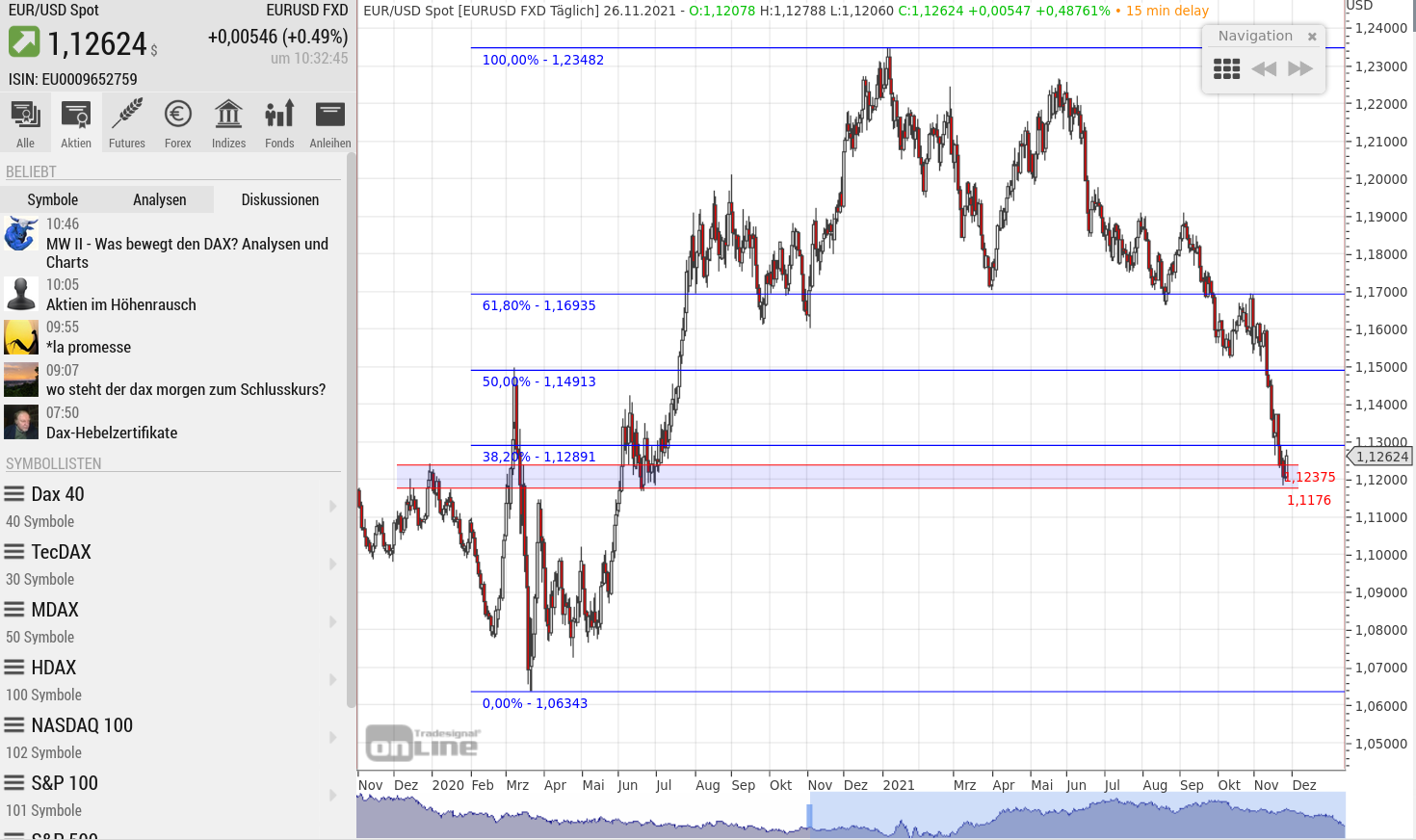Click the EUR/USD Spot instrument title
Image resolution: width=1416 pixels, height=840 pixels.
click(54, 10)
